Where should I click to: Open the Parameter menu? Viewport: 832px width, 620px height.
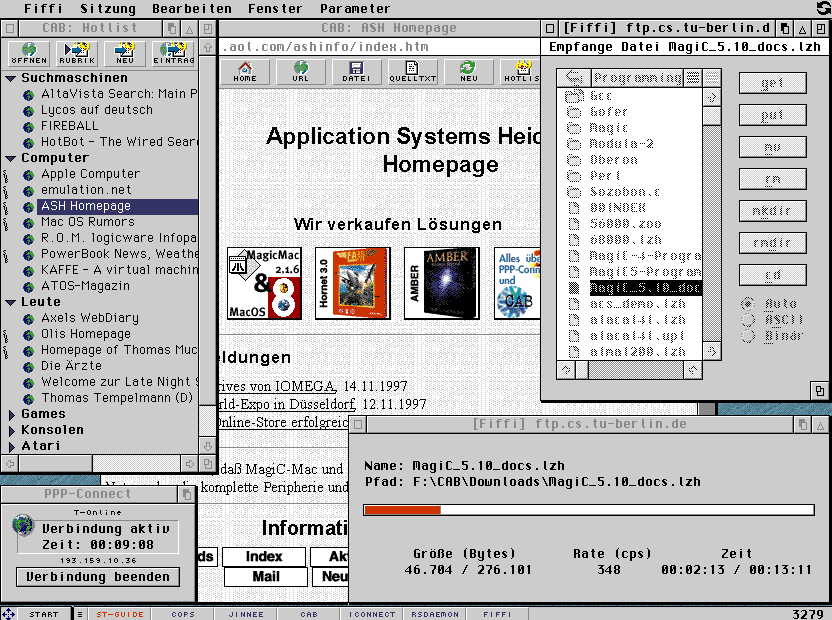pyautogui.click(x=355, y=8)
